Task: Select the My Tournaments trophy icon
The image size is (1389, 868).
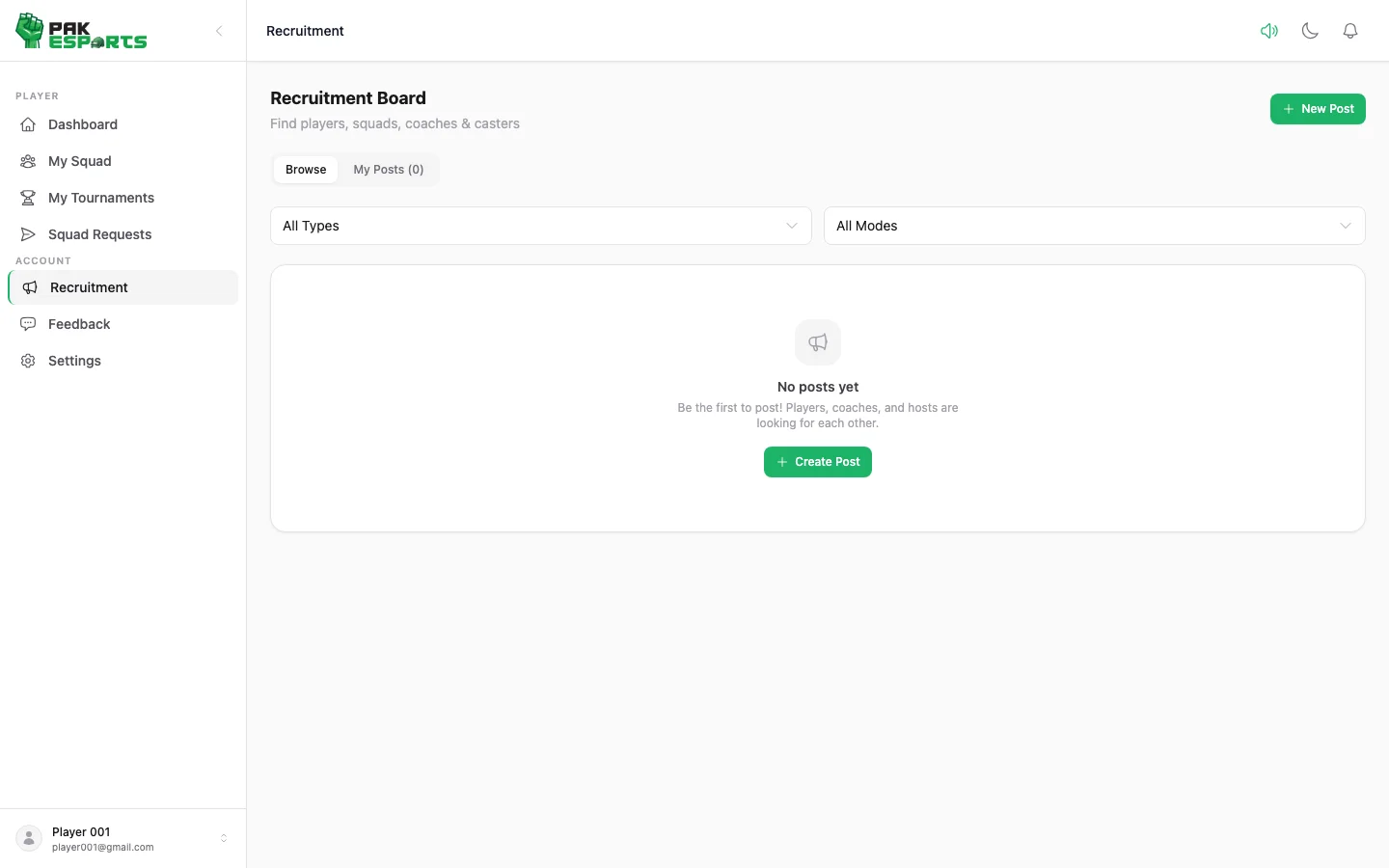Action: tap(28, 198)
